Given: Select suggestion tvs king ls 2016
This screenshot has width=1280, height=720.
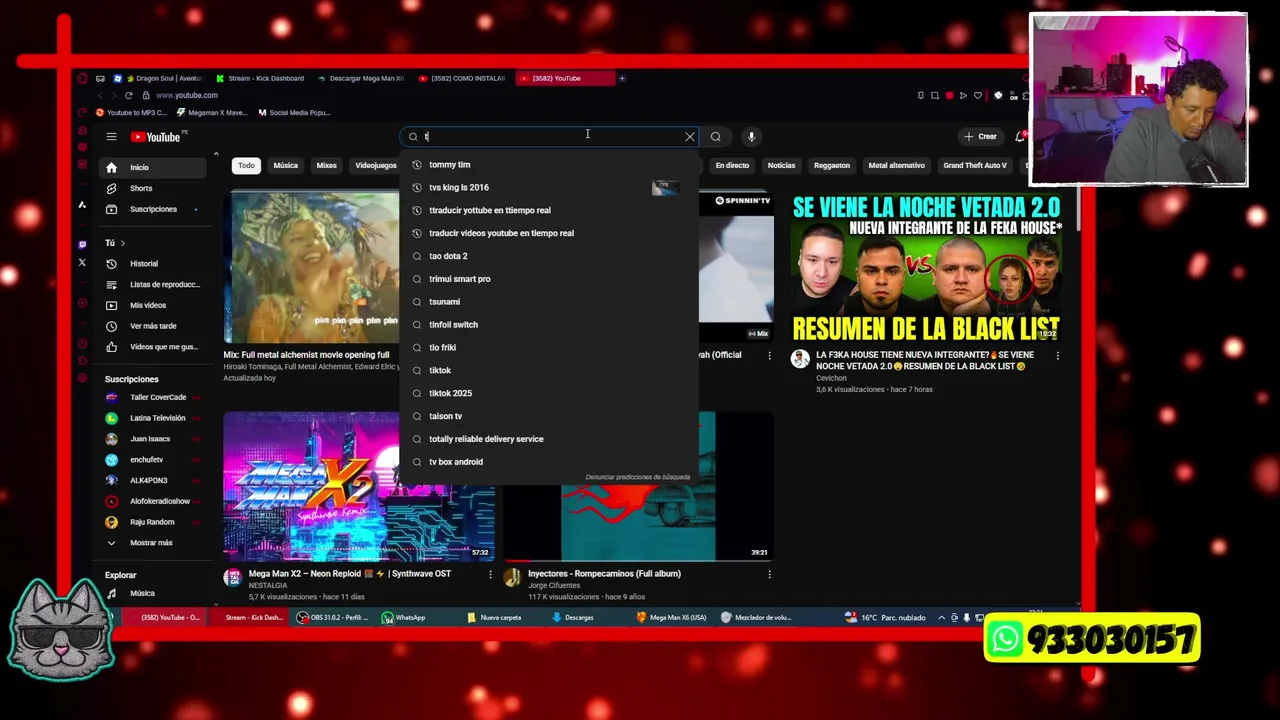Looking at the screenshot, I should (548, 188).
